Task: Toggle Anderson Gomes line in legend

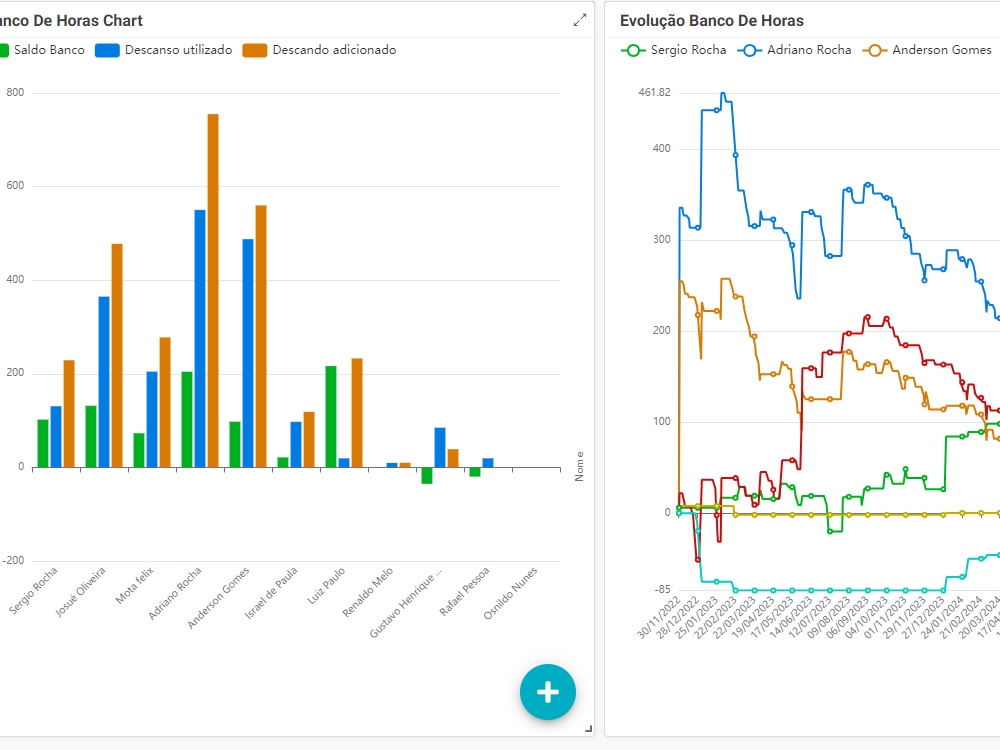Action: click(927, 50)
